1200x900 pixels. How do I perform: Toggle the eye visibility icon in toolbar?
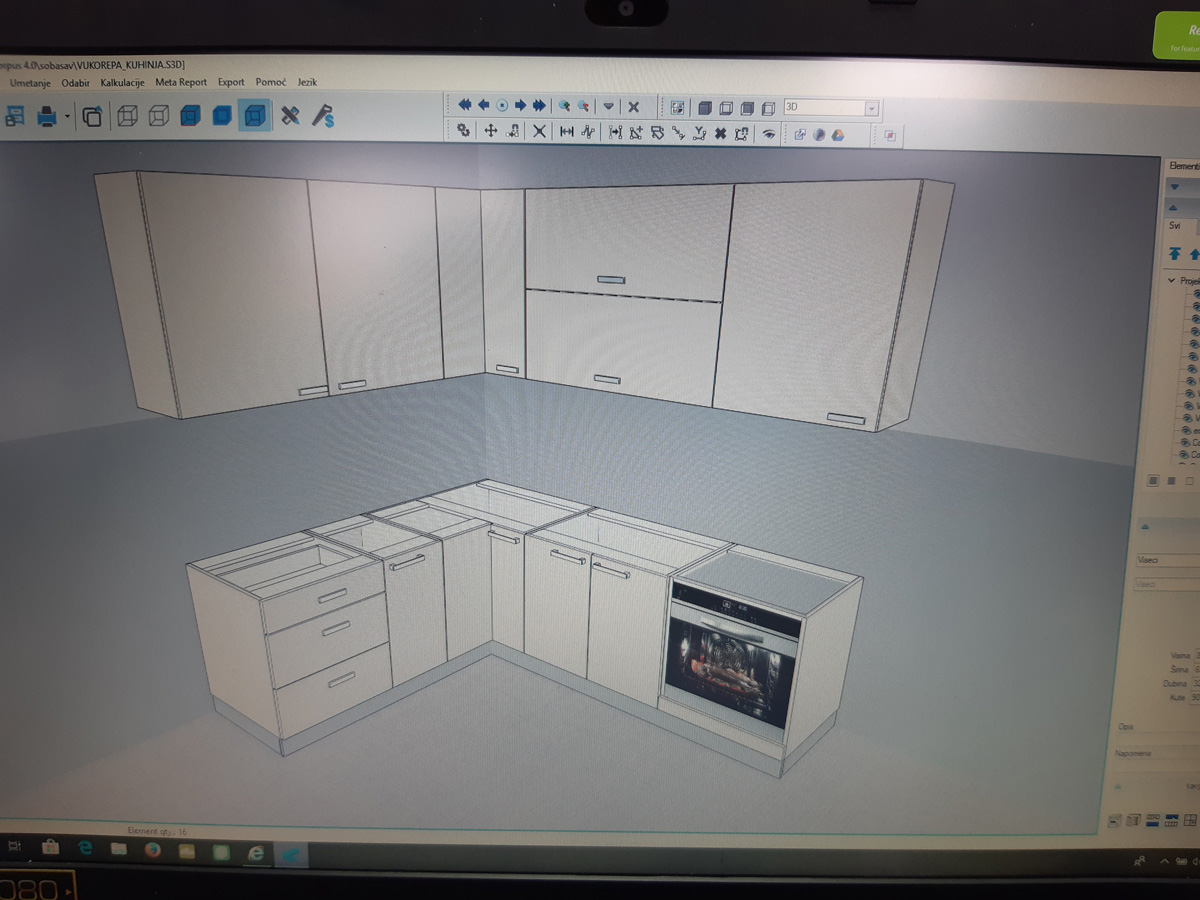(769, 134)
